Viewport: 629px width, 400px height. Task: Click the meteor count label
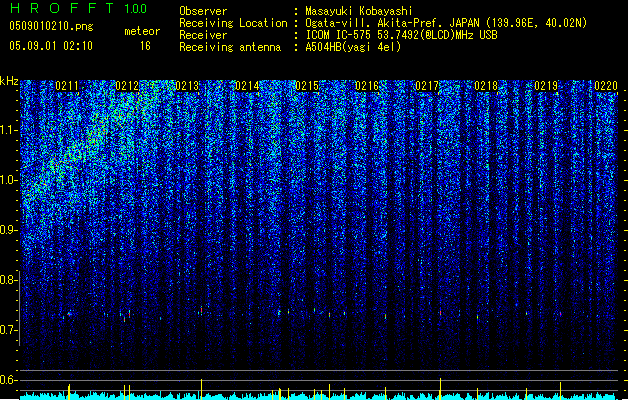(x=142, y=31)
